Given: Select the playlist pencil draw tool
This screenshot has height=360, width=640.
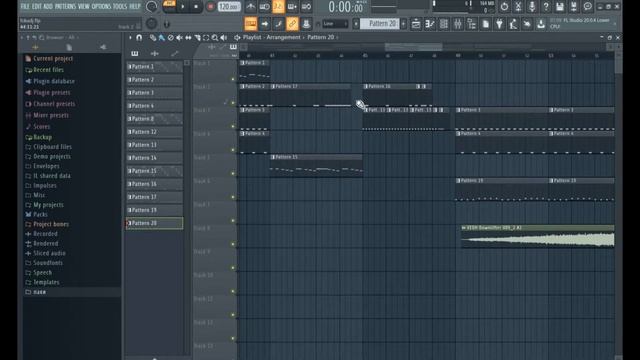Looking at the screenshot, I should (x=153, y=38).
